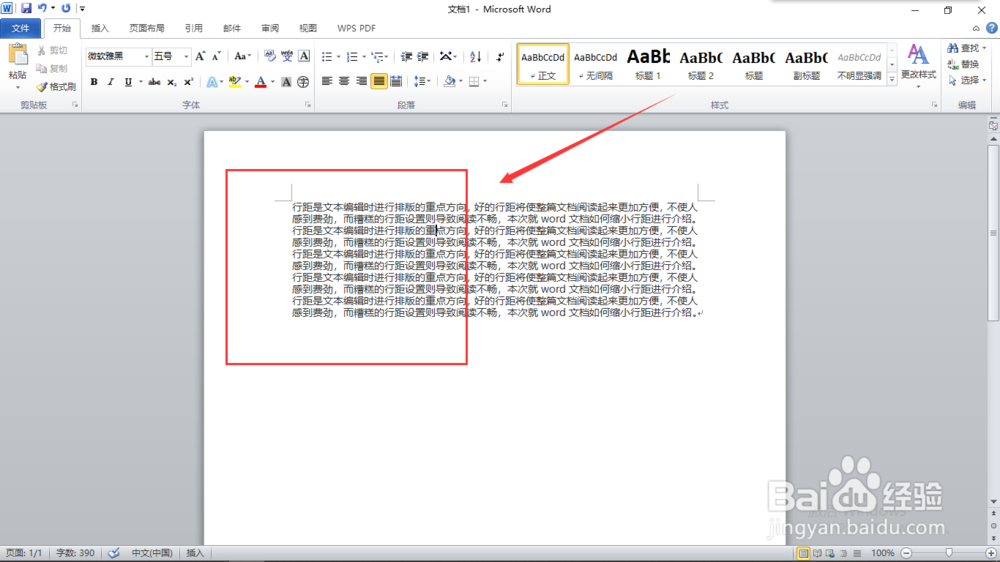The width and height of the screenshot is (1000, 562).
Task: Apply character border icon
Action: click(304, 56)
